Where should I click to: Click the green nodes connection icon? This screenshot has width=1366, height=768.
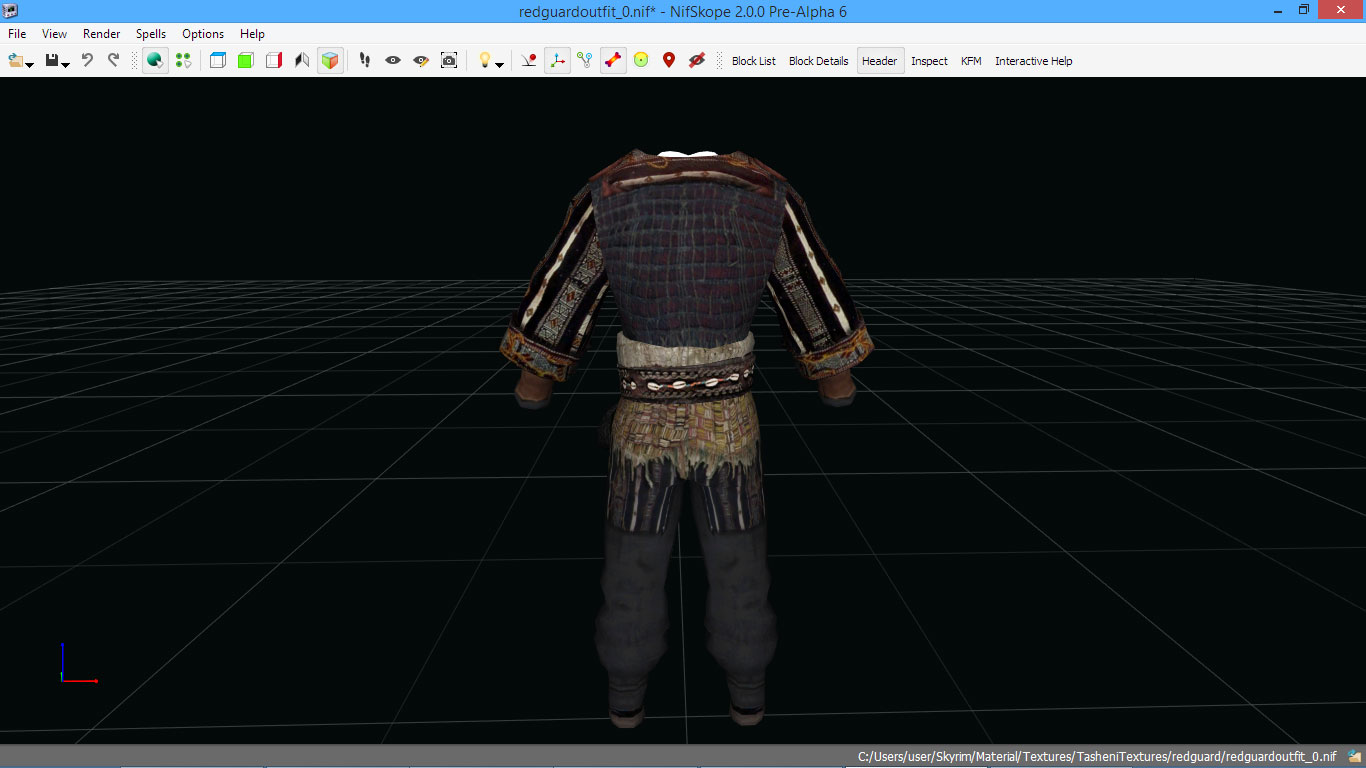coord(585,61)
